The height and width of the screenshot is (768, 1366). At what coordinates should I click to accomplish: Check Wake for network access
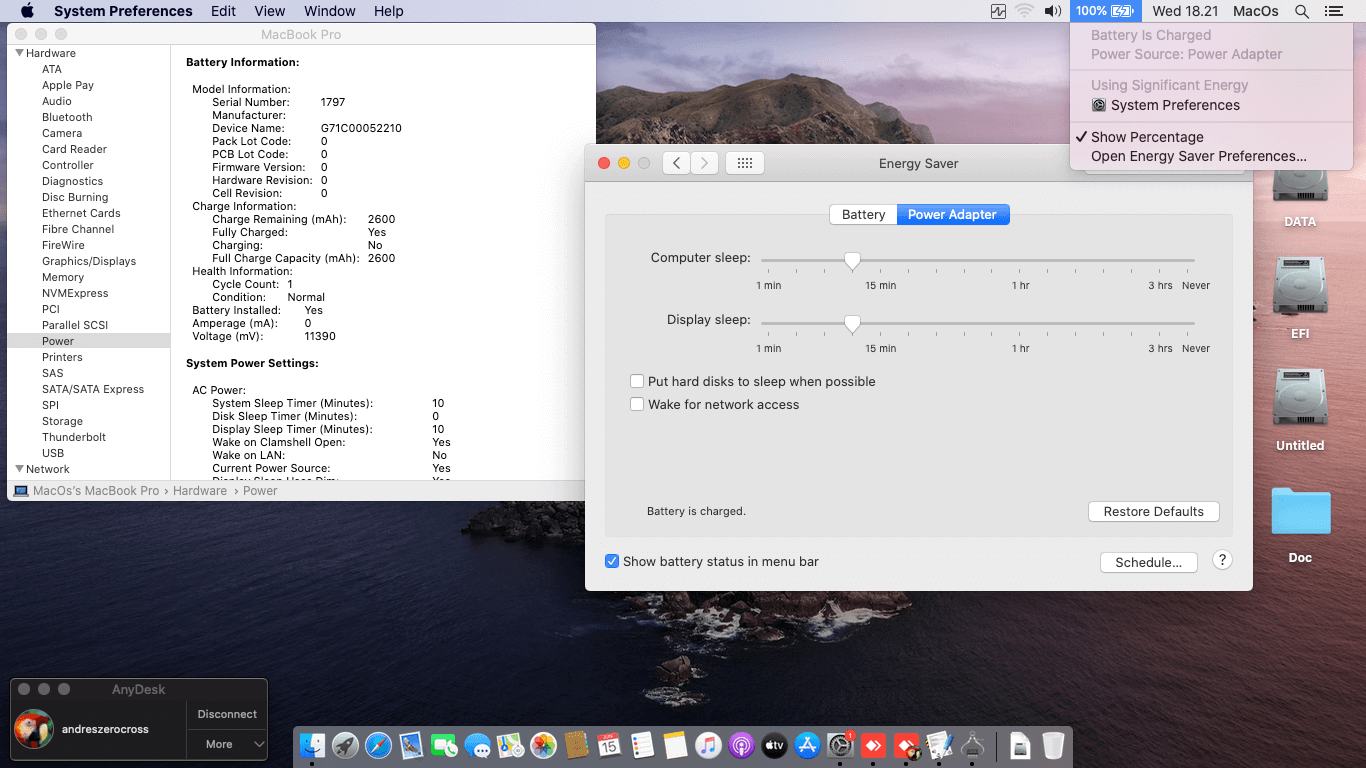tap(637, 405)
